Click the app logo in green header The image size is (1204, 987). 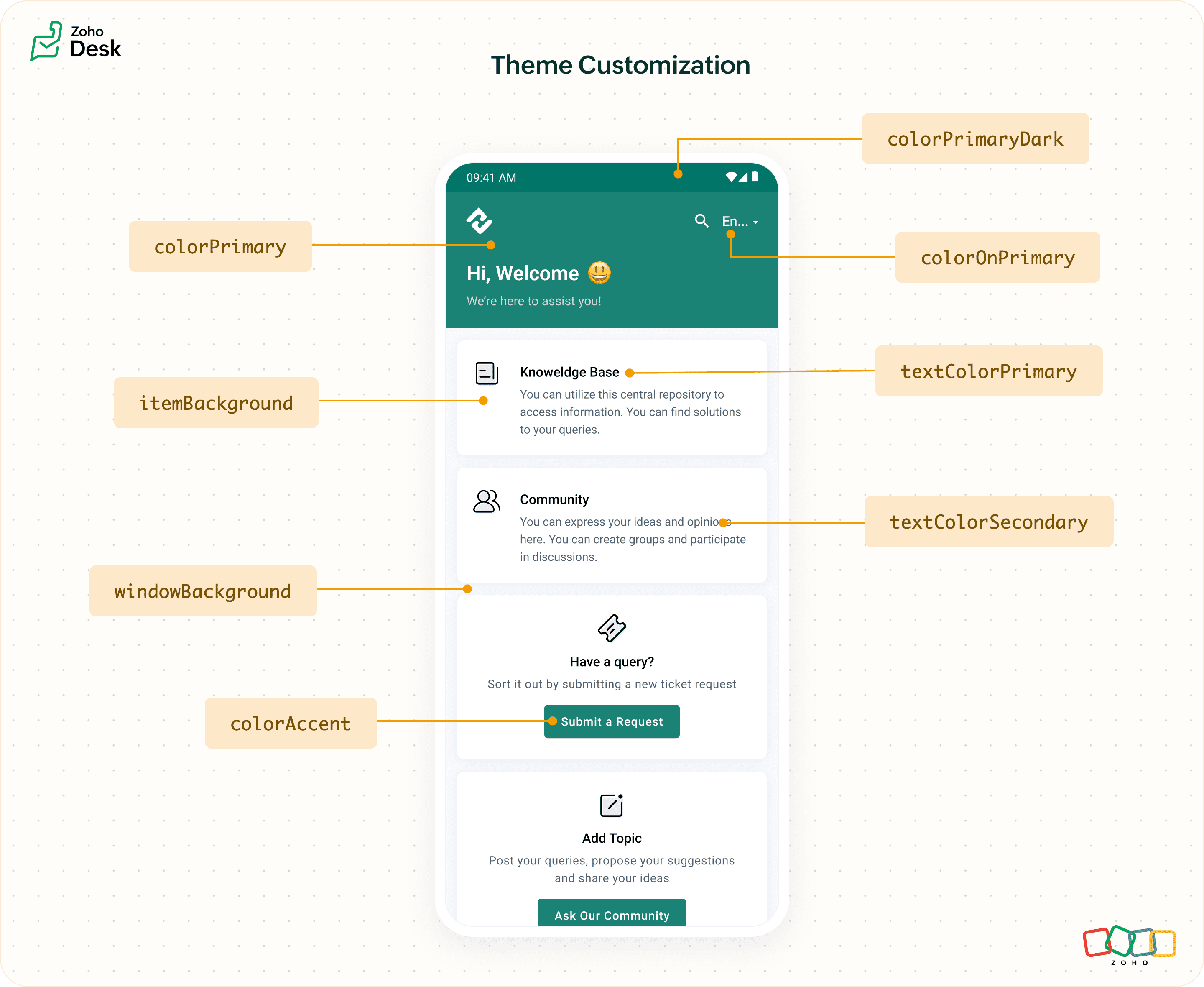pyautogui.click(x=479, y=220)
